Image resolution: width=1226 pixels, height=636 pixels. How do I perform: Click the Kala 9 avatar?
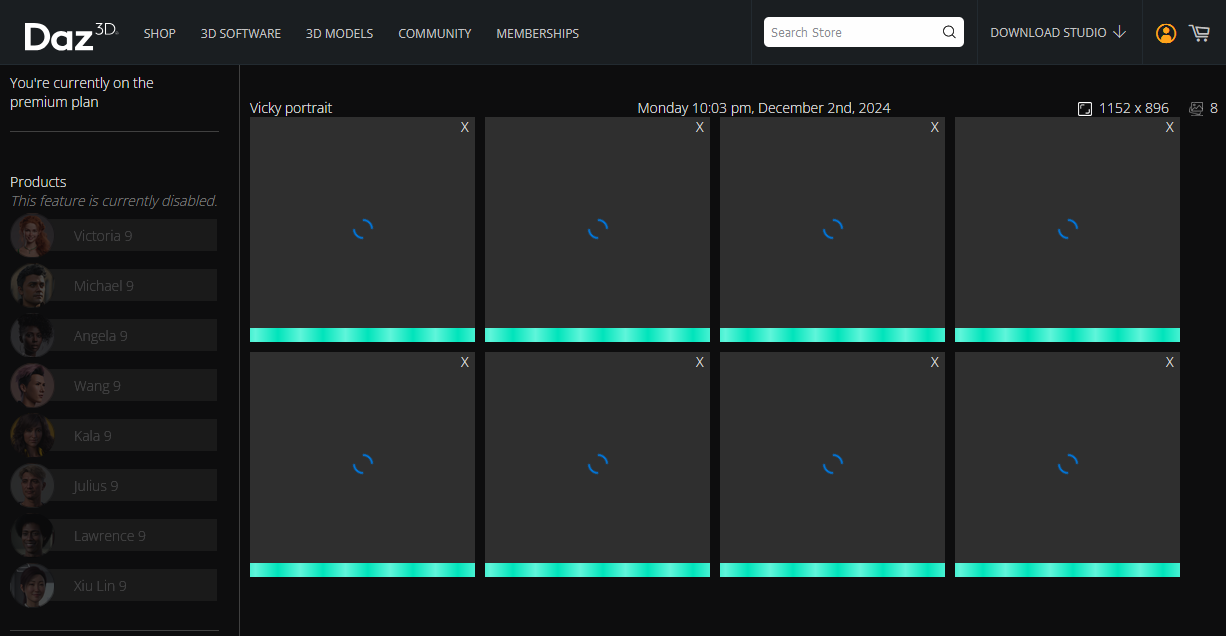tap(32, 435)
